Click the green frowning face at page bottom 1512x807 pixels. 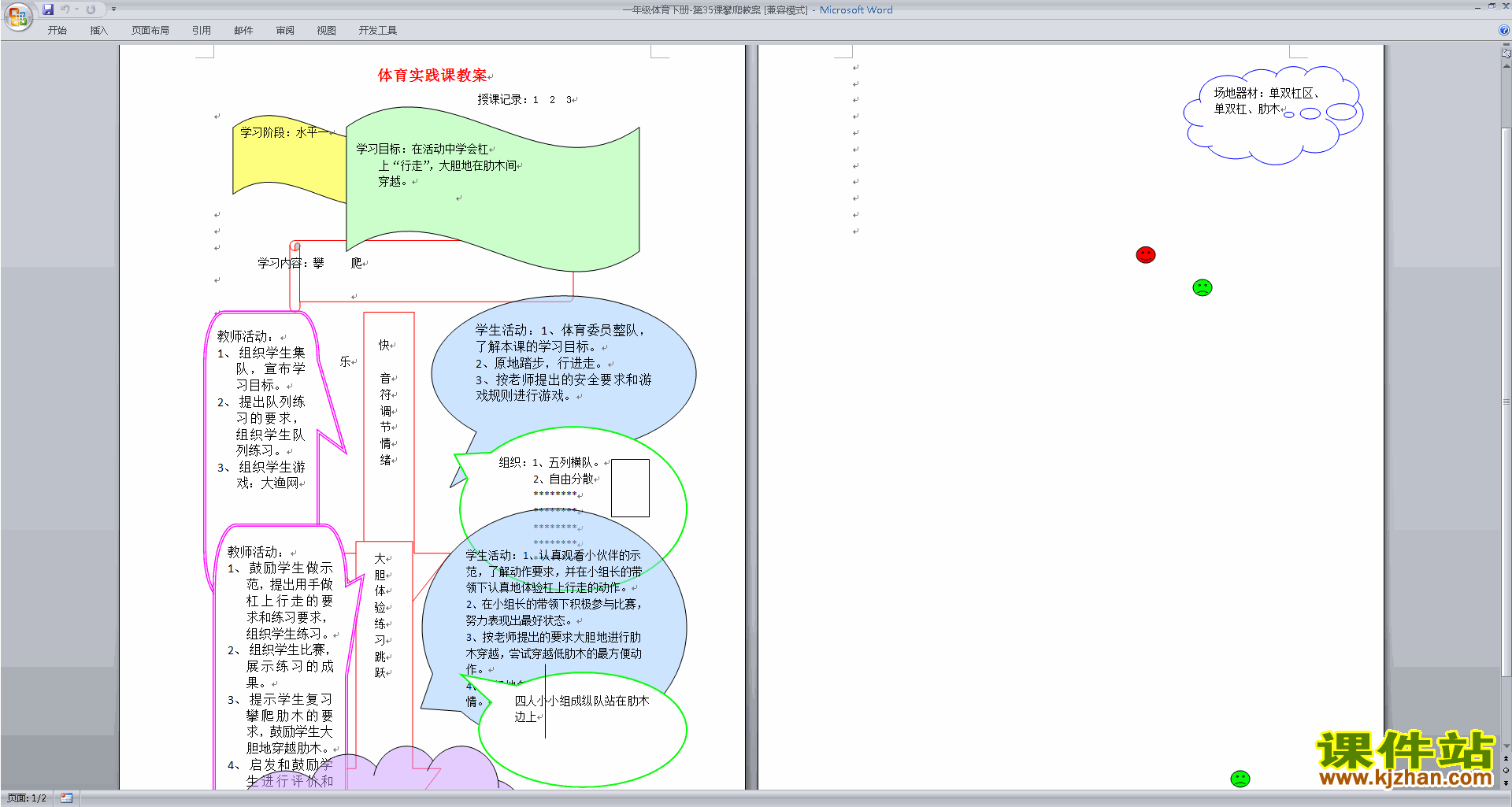point(1240,779)
